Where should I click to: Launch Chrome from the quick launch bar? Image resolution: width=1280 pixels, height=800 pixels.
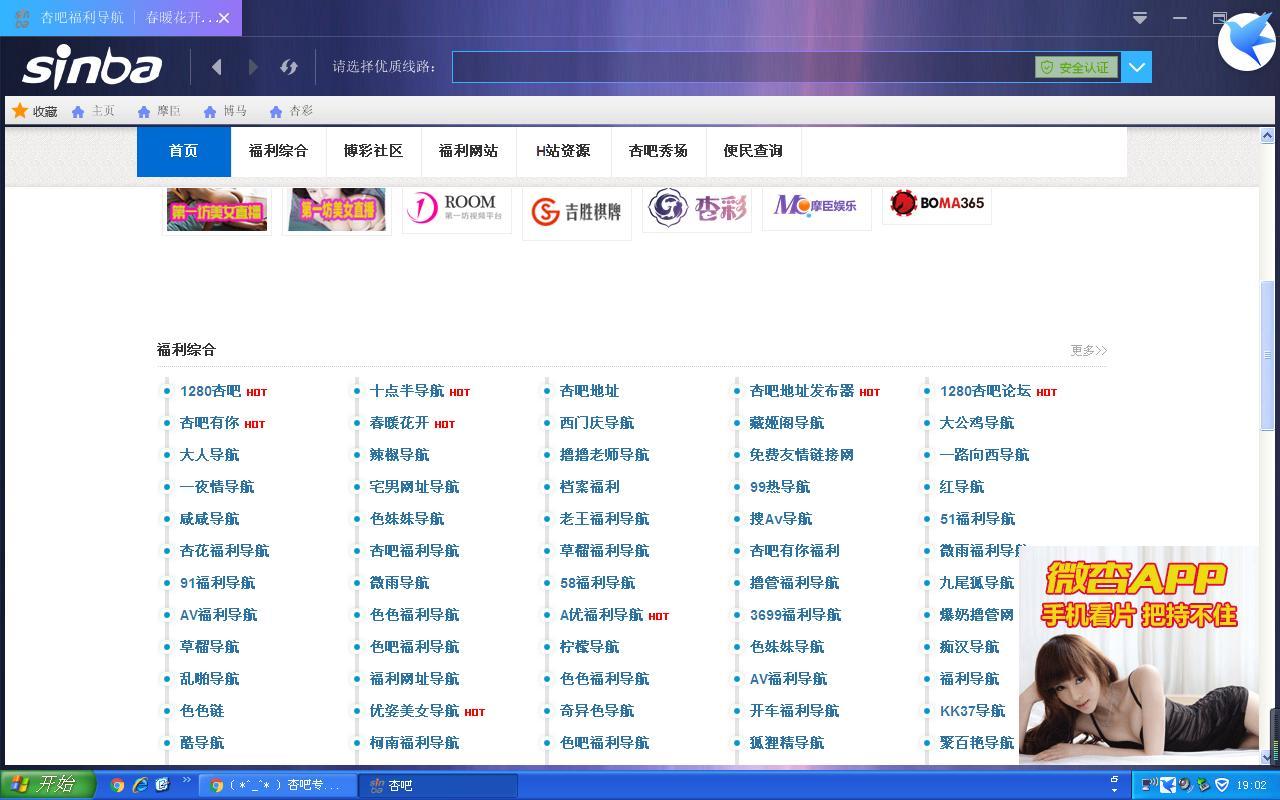pyautogui.click(x=117, y=785)
